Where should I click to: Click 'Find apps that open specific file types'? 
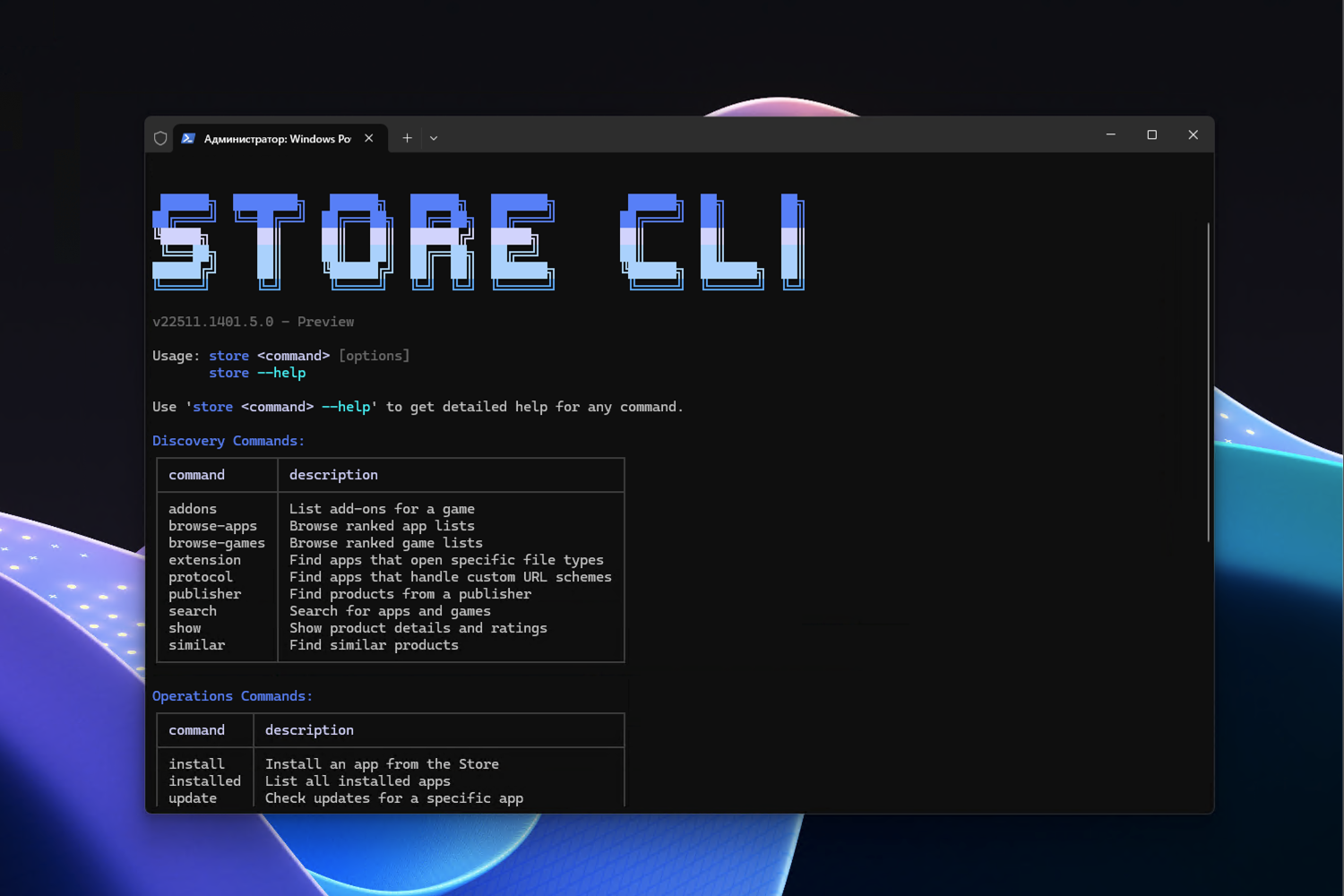(x=446, y=560)
